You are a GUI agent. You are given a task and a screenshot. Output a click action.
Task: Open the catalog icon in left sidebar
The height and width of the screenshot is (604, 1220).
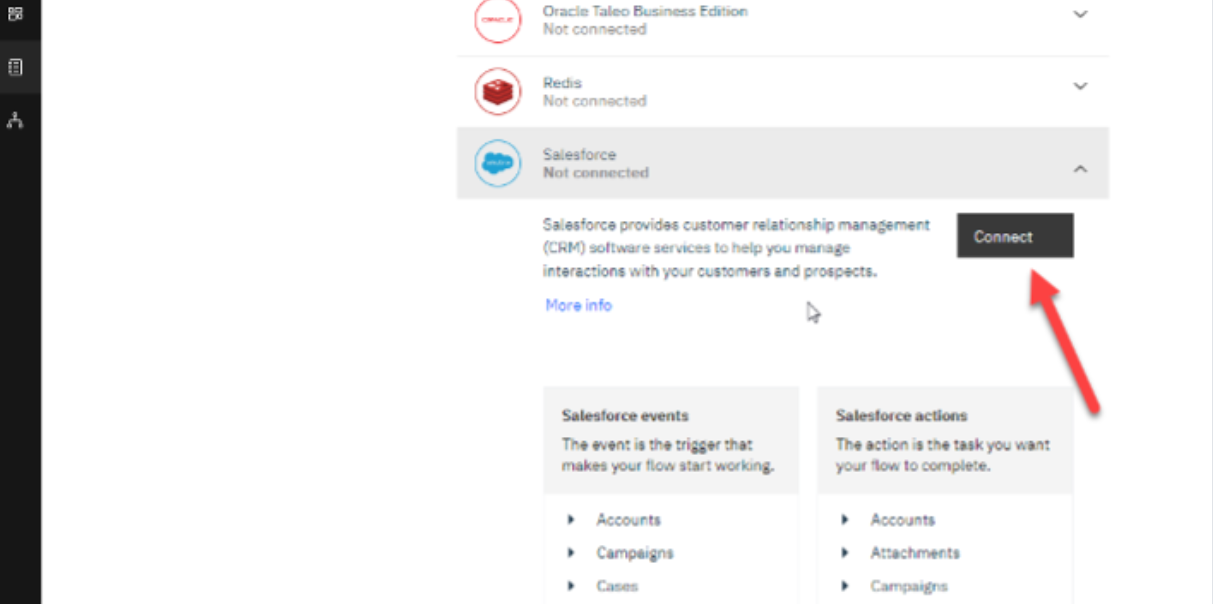coord(15,68)
